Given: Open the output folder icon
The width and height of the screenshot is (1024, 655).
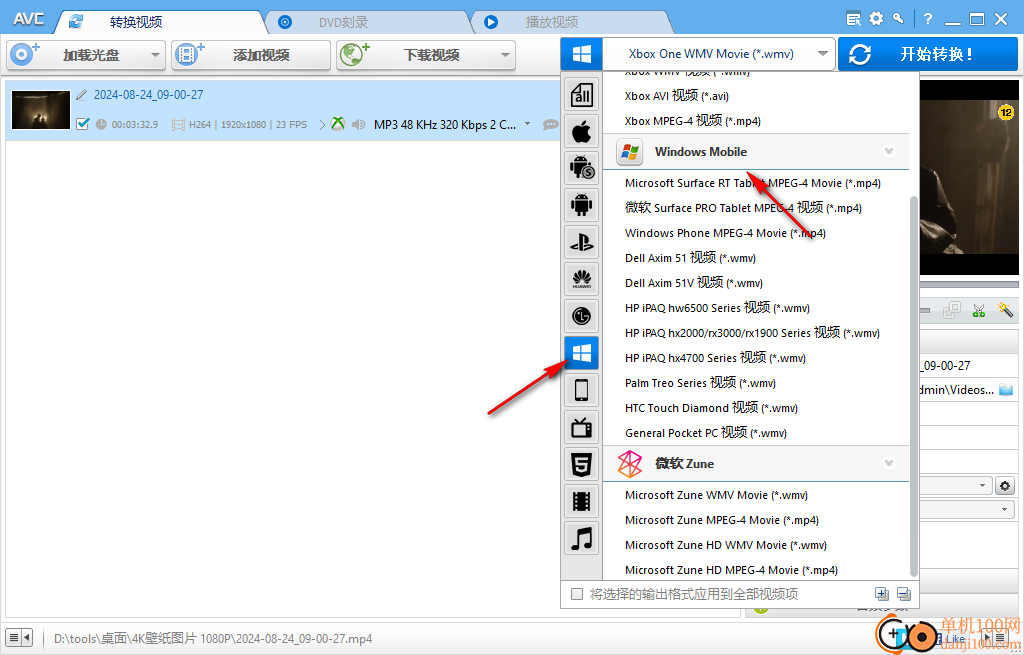Looking at the screenshot, I should pyautogui.click(x=1006, y=390).
